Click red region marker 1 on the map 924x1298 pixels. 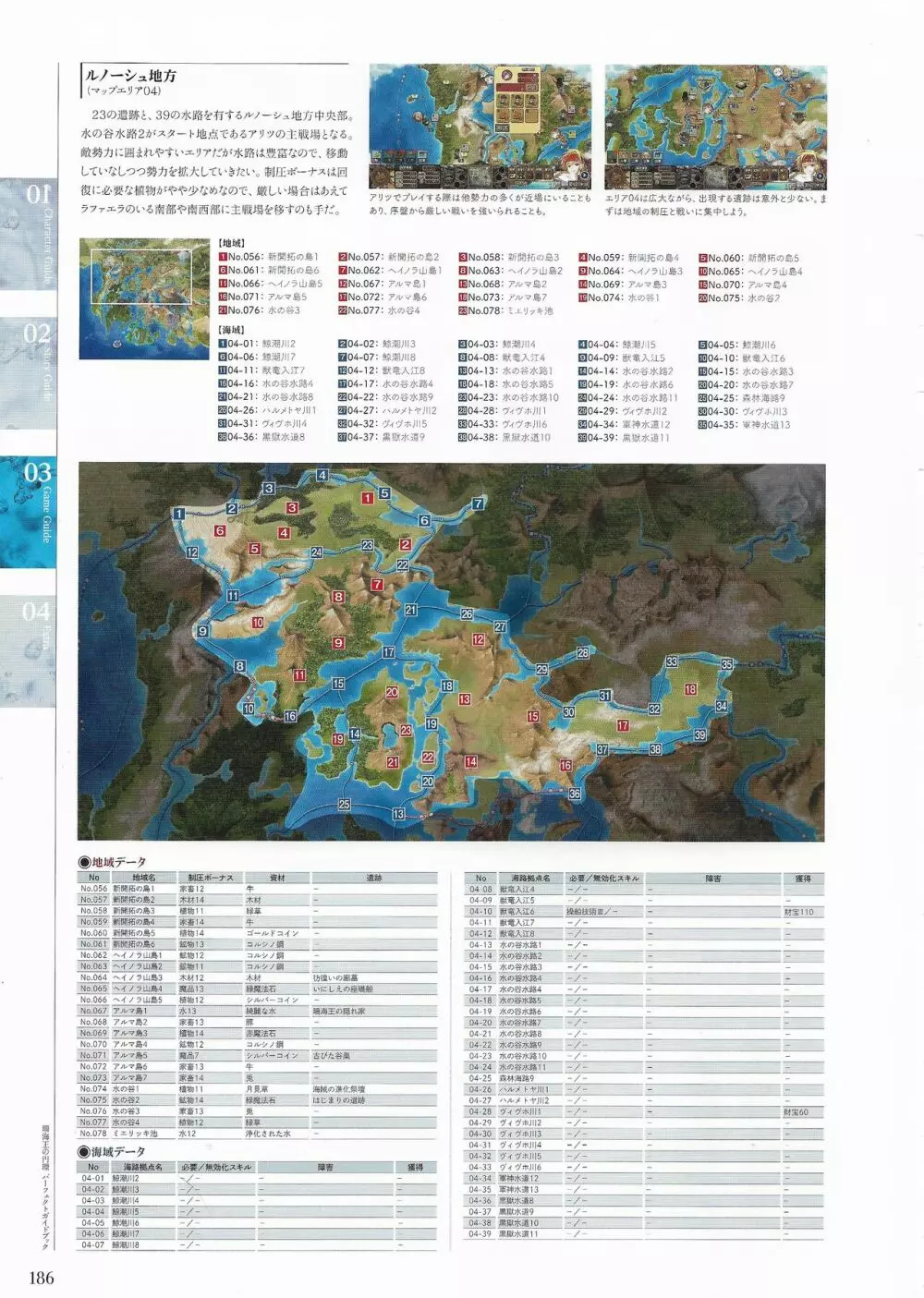pos(368,498)
